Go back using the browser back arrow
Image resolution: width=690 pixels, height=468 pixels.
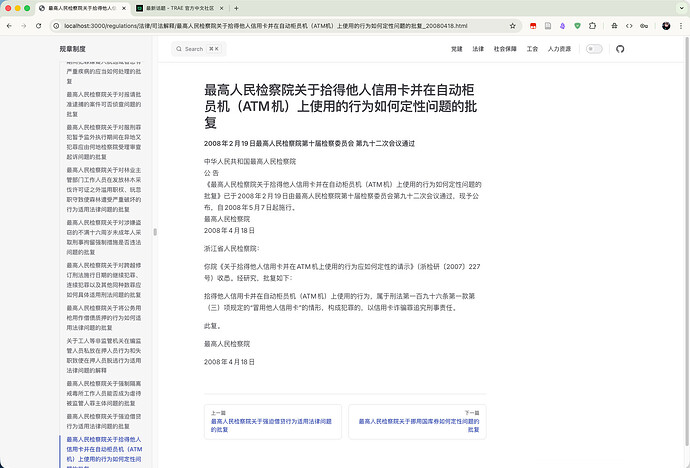tap(10, 24)
